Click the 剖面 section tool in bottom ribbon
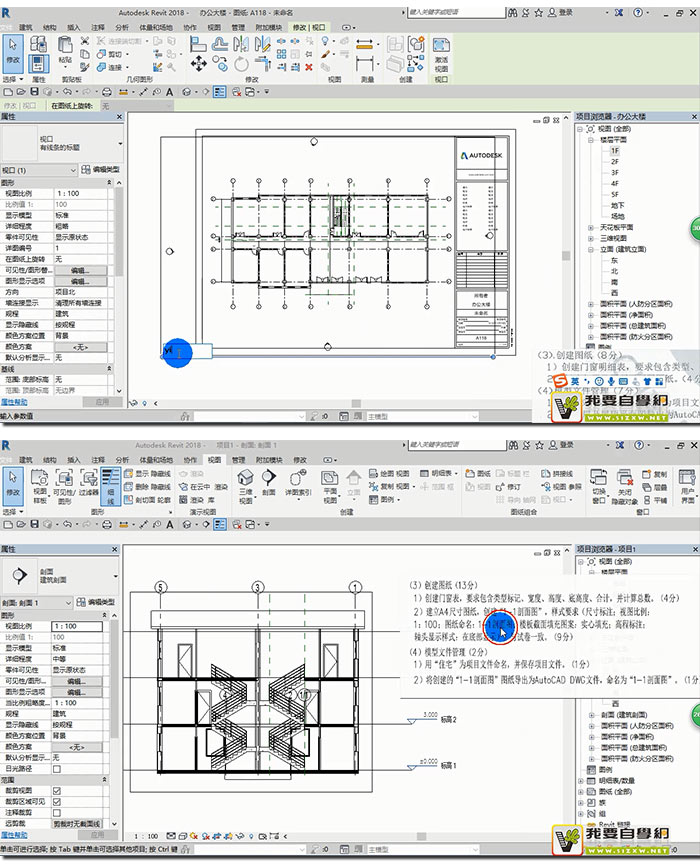 pyautogui.click(x=269, y=482)
